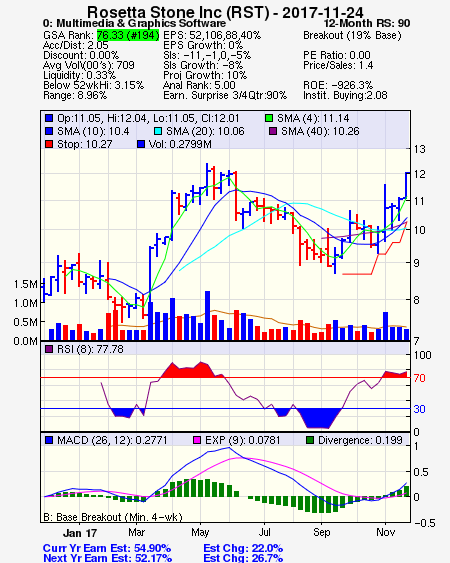
Task: Click the cyan SMA (20) legend swatch
Action: click(158, 131)
